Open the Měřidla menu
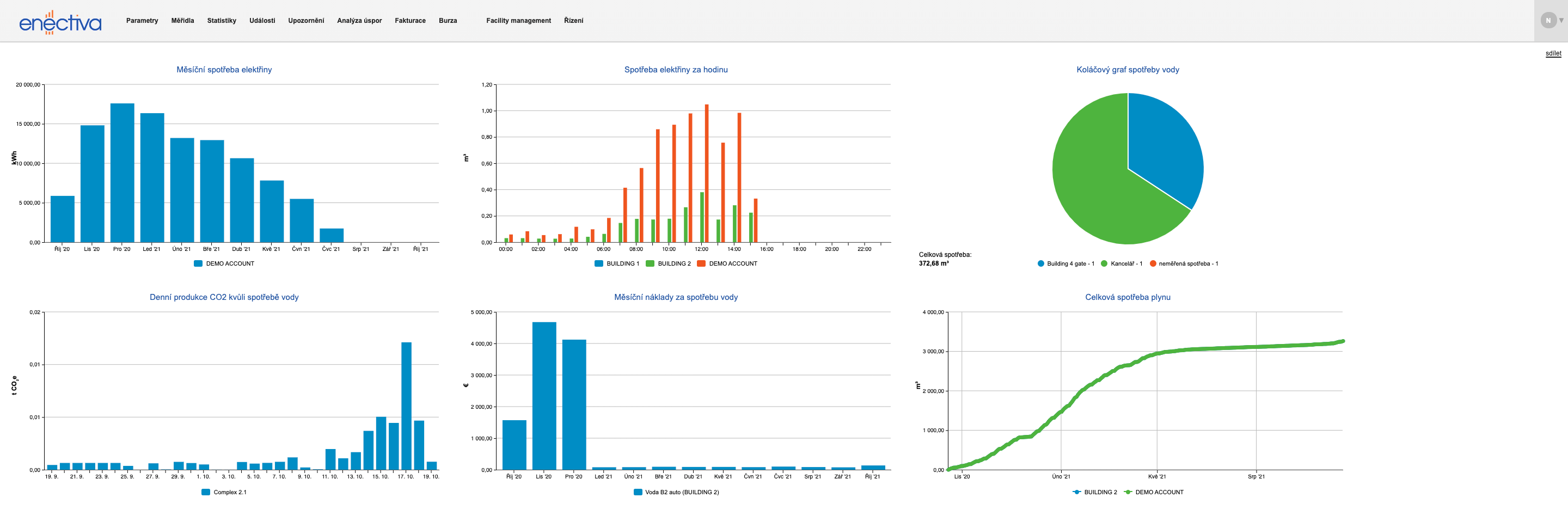This screenshot has height=516, width=1568. [182, 21]
